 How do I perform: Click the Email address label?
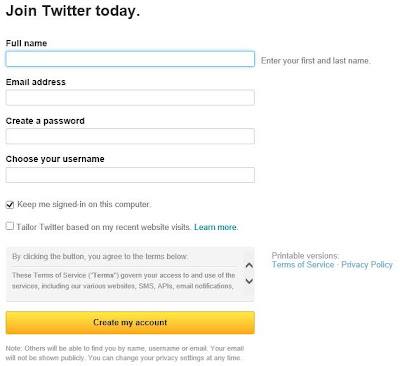tap(36, 82)
